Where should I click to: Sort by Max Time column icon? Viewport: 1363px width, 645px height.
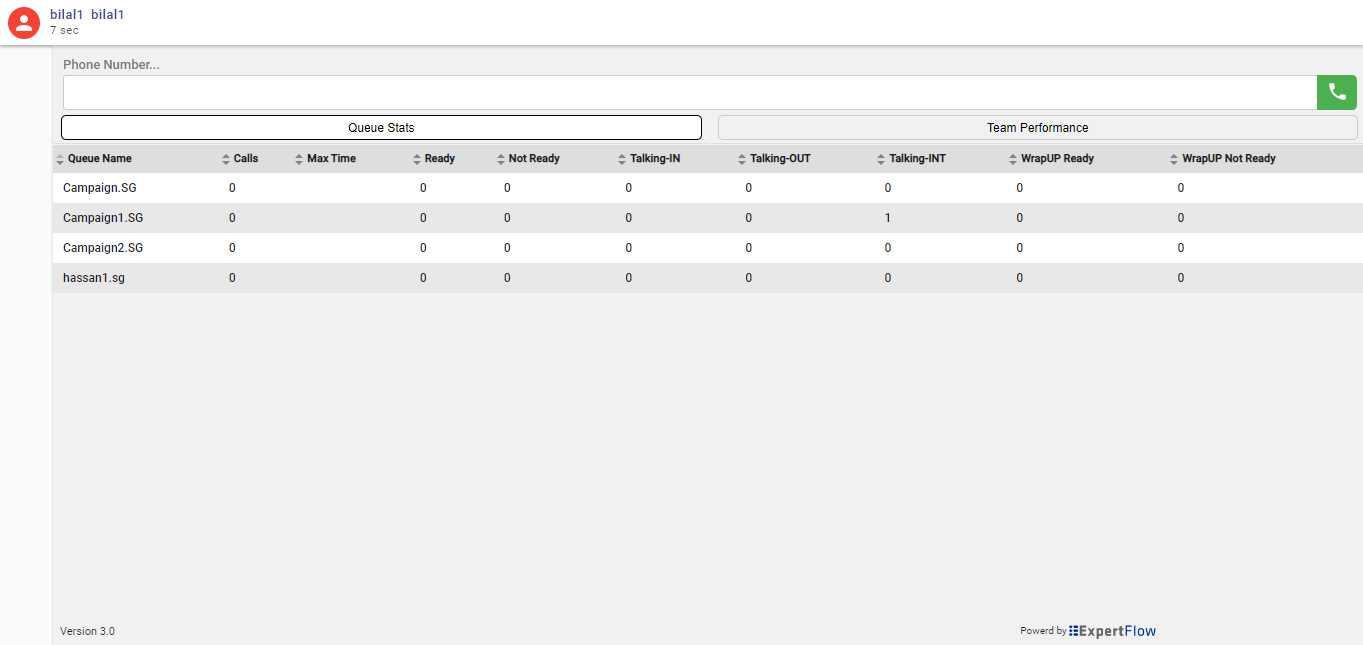[x=299, y=159]
